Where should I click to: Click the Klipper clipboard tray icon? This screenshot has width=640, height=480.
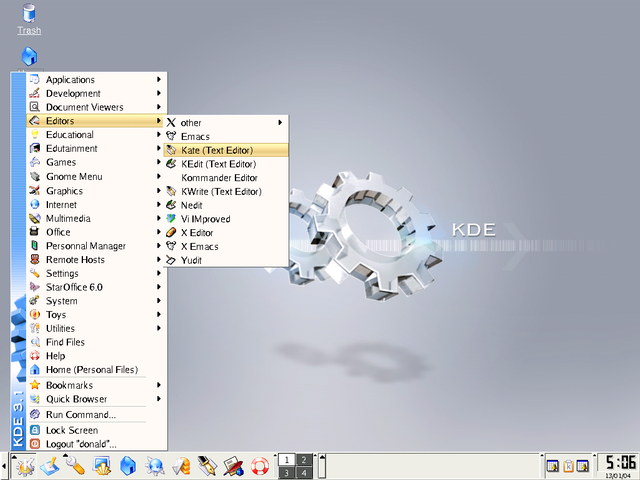point(568,466)
